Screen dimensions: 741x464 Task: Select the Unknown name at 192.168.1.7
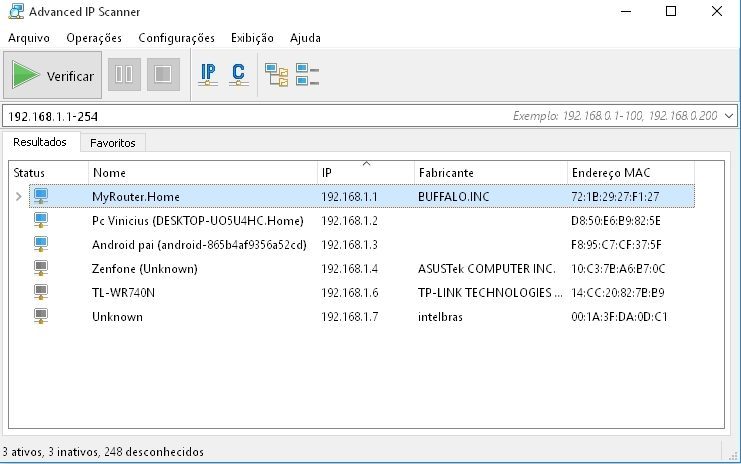click(x=117, y=317)
